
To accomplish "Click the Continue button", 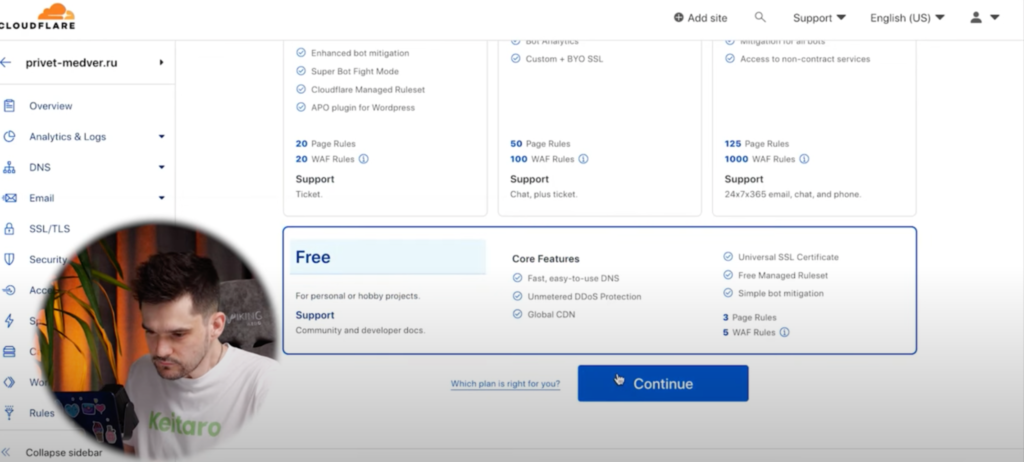I will [663, 384].
